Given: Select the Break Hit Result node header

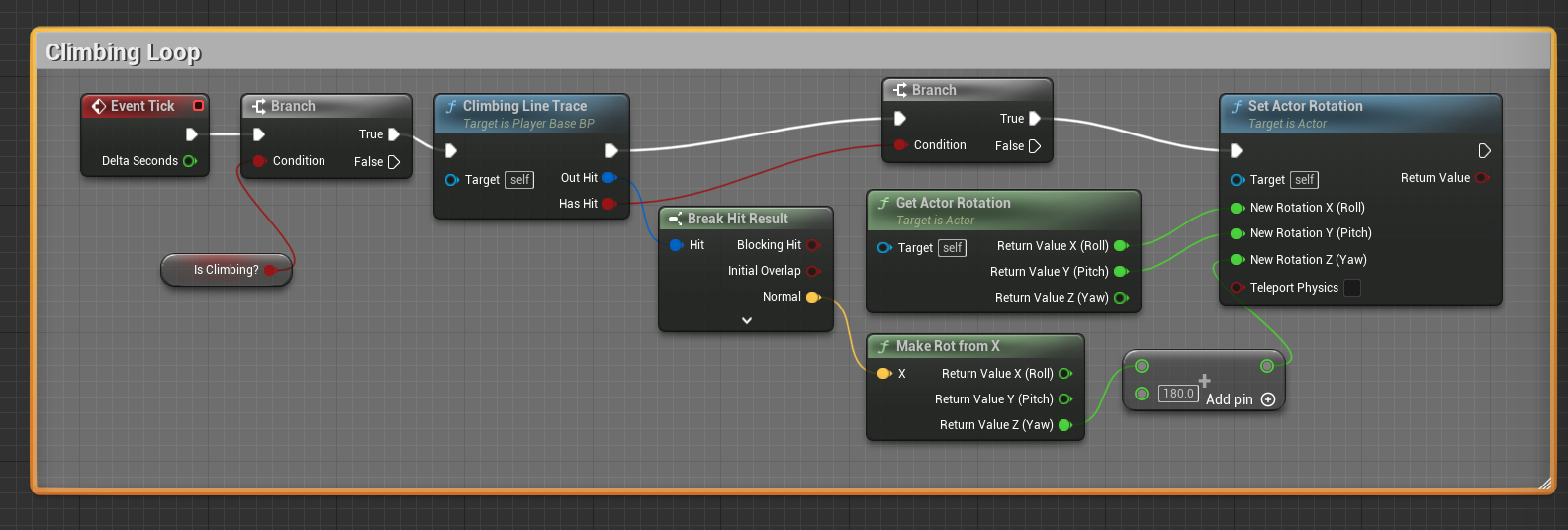Looking at the screenshot, I should coord(746,219).
